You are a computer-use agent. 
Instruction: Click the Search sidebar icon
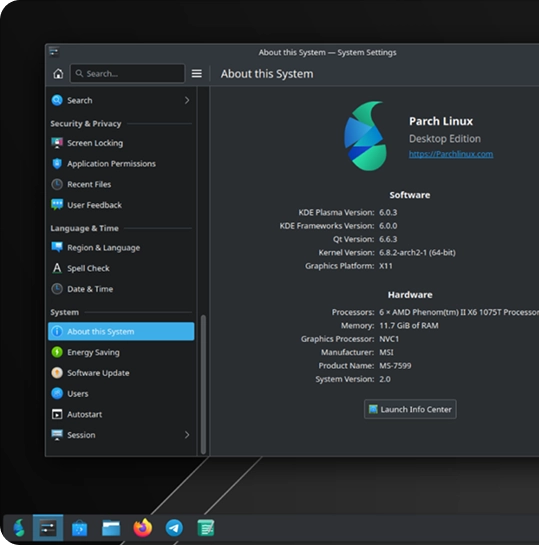(x=57, y=100)
